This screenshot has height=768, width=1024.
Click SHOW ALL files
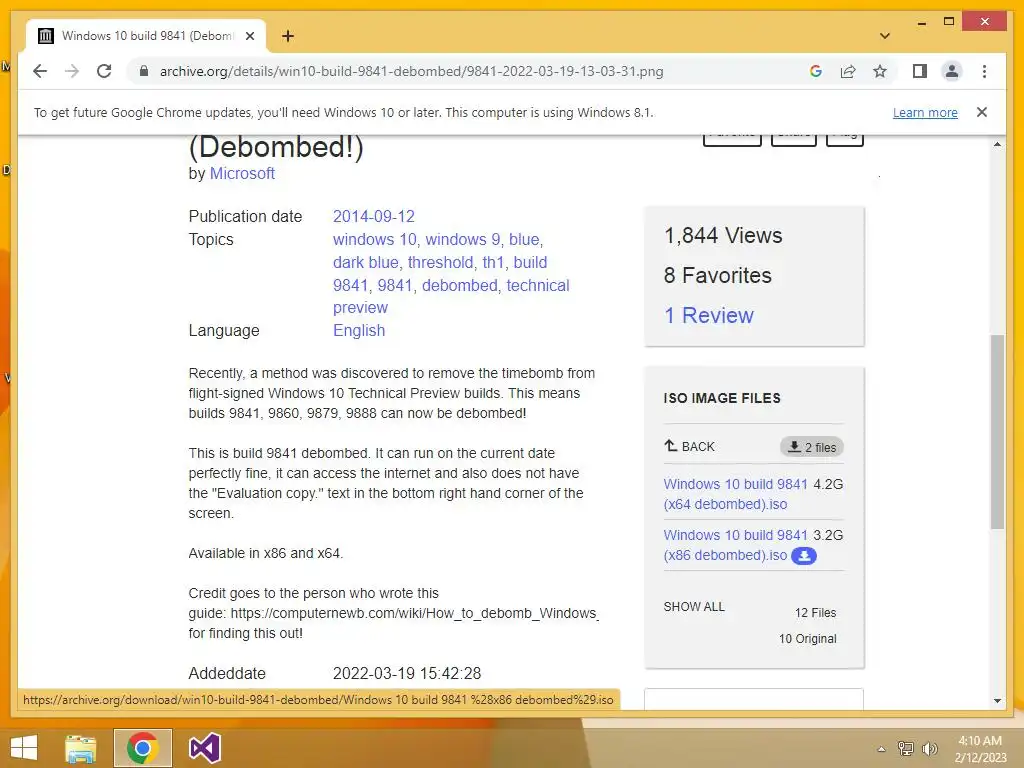tap(694, 607)
